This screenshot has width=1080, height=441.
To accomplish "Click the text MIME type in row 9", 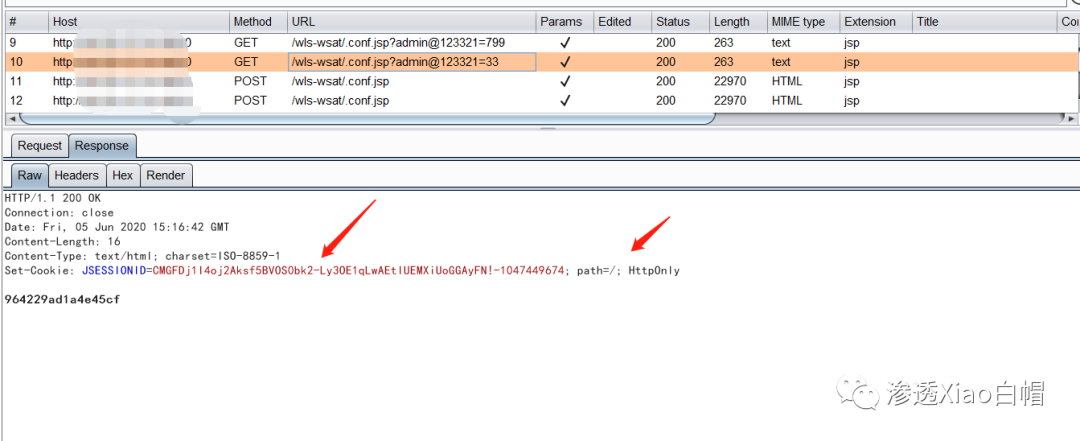I will [781, 43].
